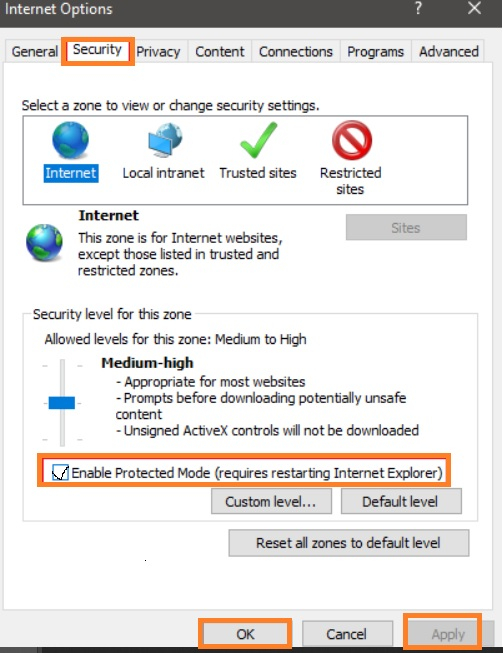Switch to the Privacy tab
This screenshot has width=503, height=653.
point(158,52)
